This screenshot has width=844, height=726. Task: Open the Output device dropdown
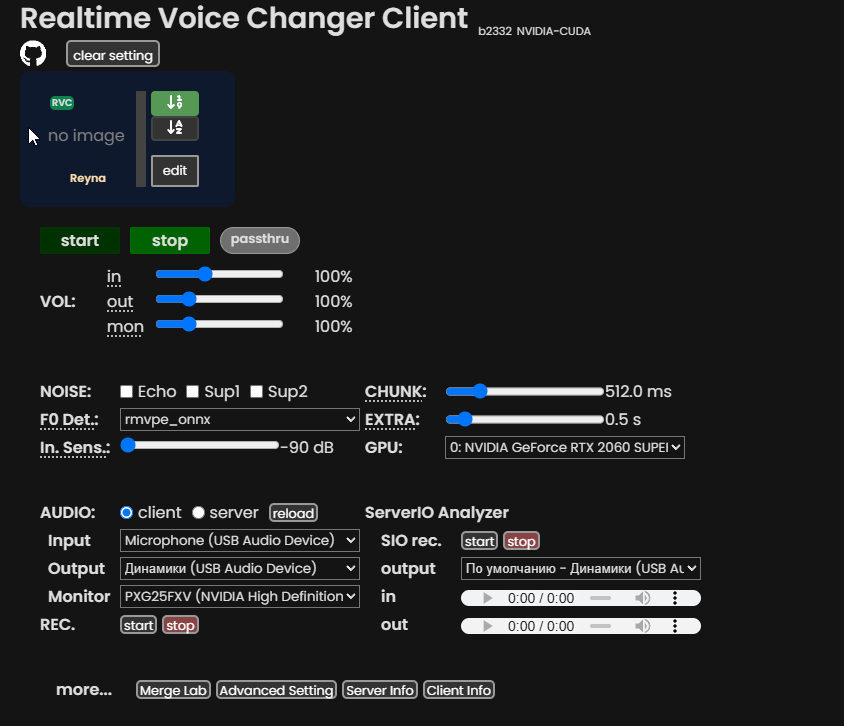(x=240, y=568)
